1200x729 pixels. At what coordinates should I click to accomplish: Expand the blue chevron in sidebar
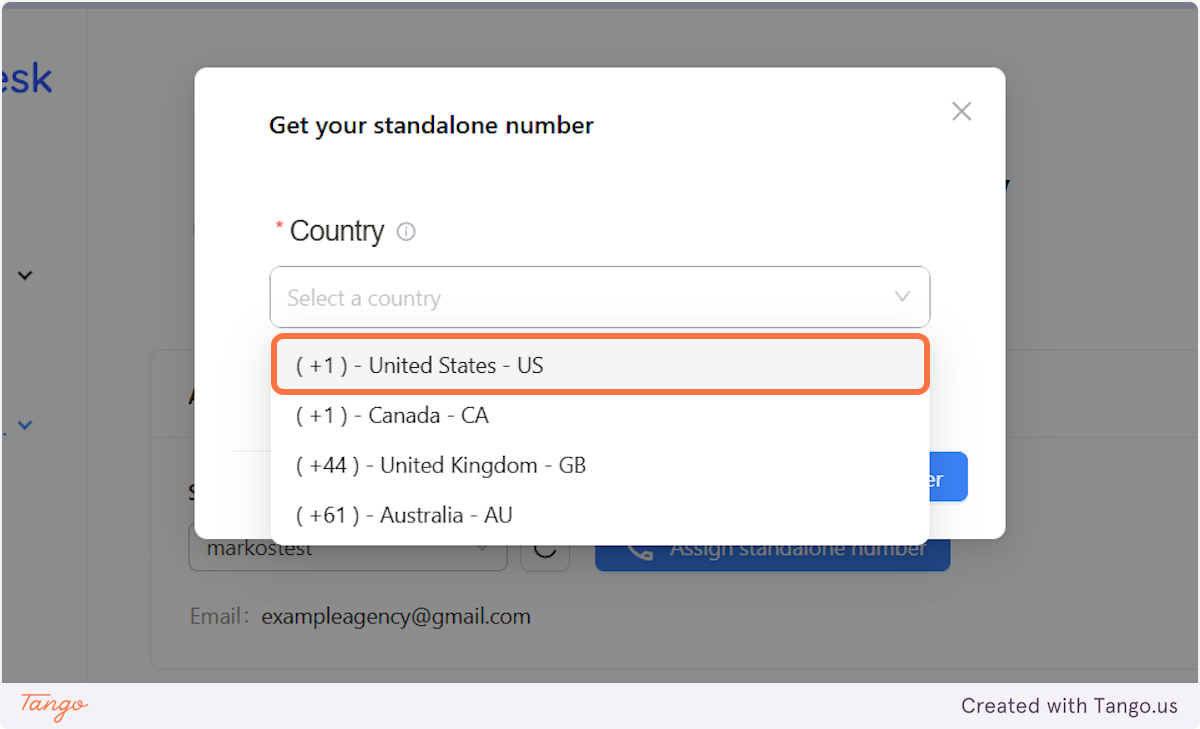coord(26,425)
